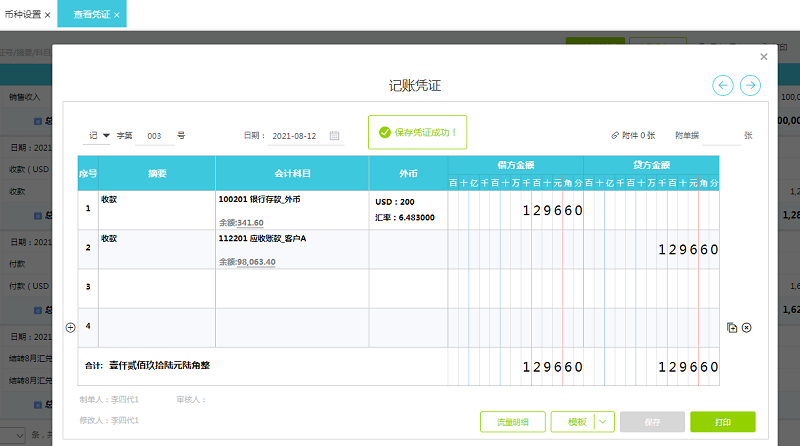Expand the 记 voucher type dropdown
The image size is (800, 446).
pos(106,135)
